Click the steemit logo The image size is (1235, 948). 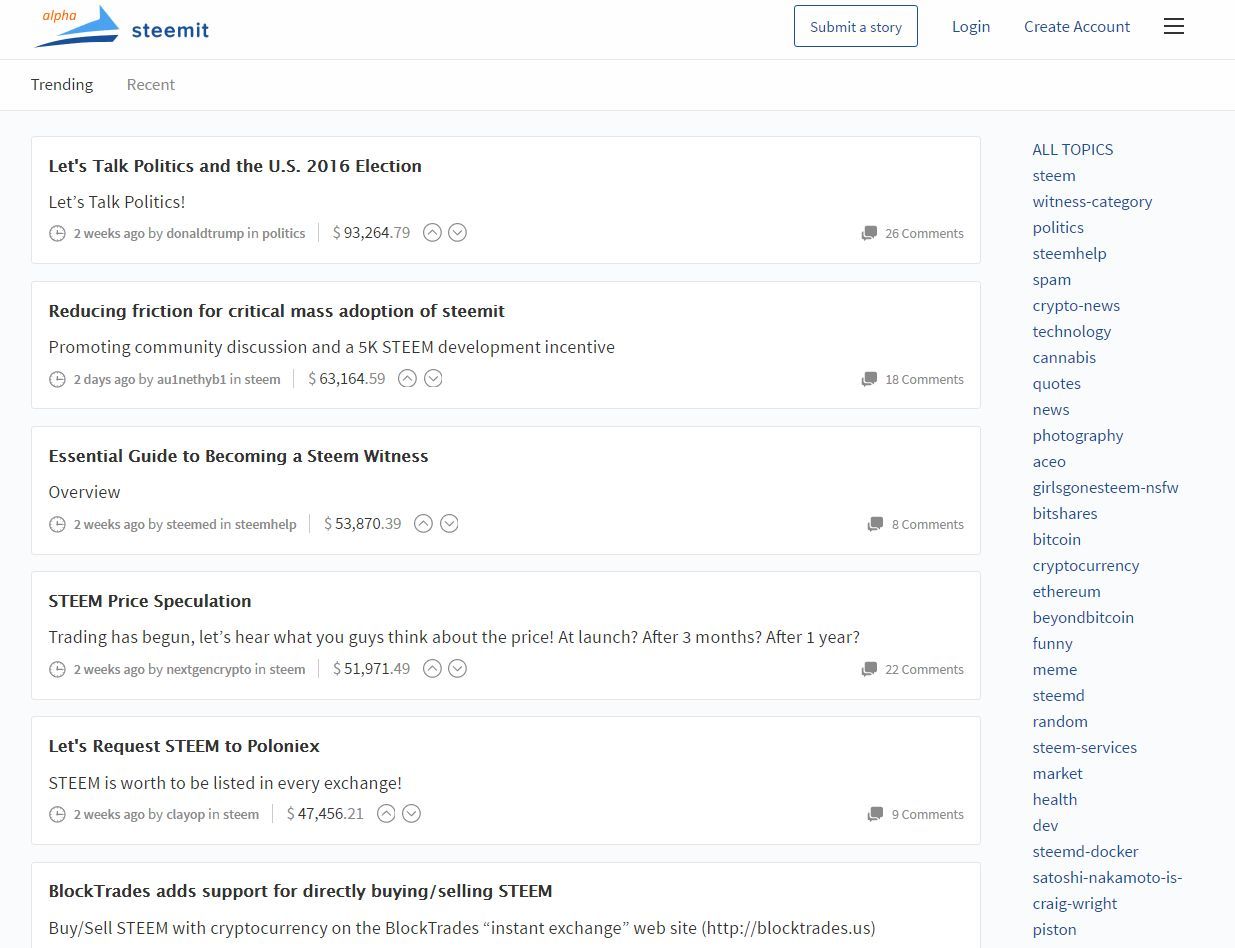click(x=122, y=27)
